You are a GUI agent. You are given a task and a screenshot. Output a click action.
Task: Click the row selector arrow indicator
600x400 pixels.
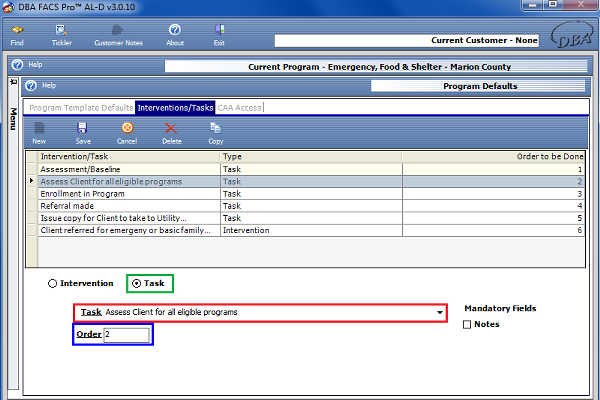point(32,181)
